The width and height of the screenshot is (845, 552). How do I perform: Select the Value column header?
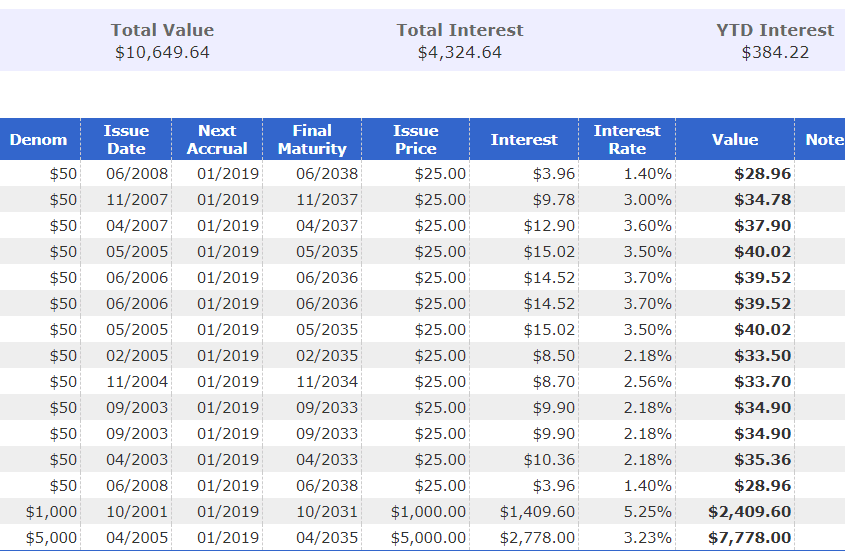point(735,140)
